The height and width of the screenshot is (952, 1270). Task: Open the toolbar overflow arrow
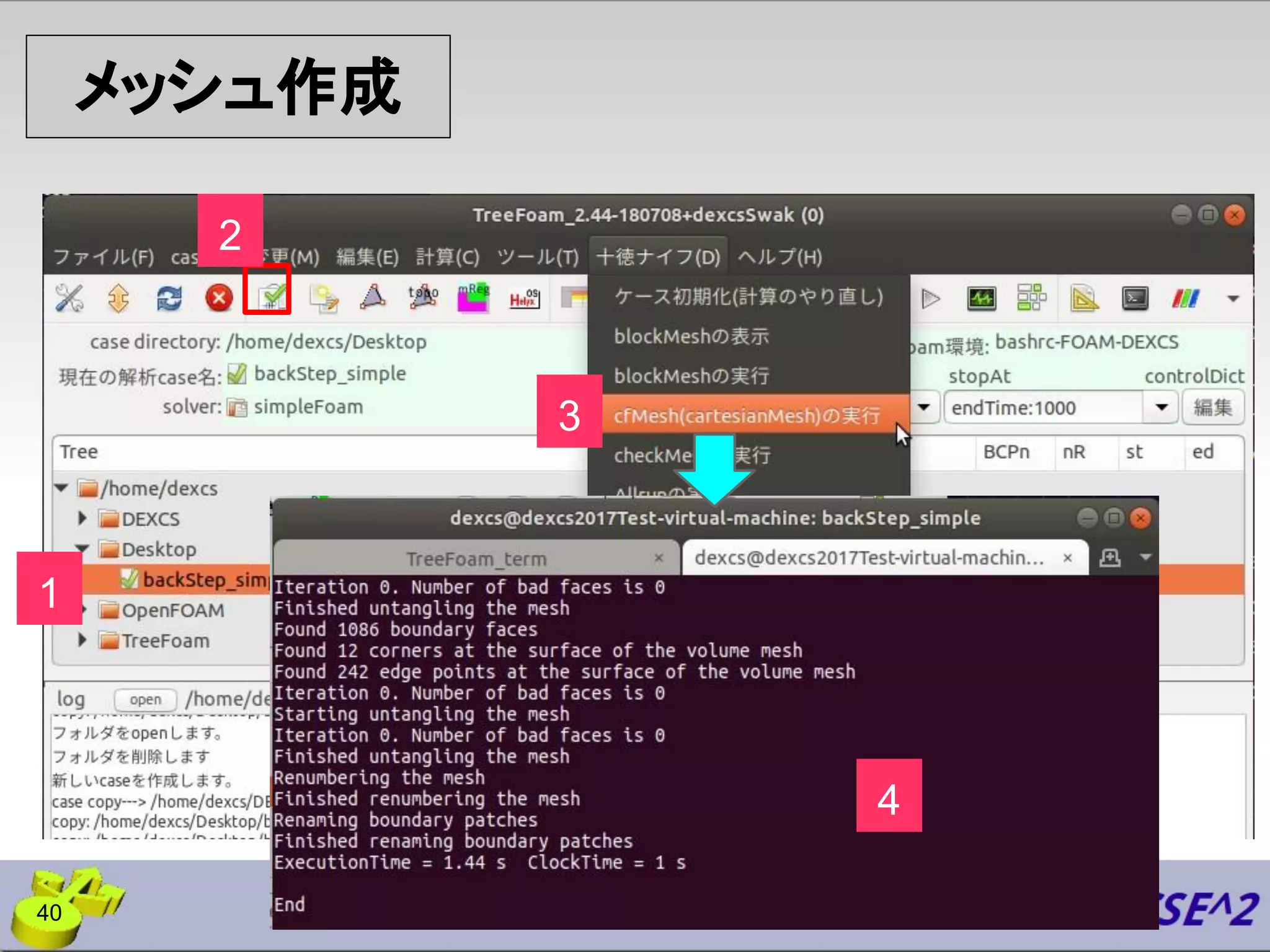tap(1233, 298)
